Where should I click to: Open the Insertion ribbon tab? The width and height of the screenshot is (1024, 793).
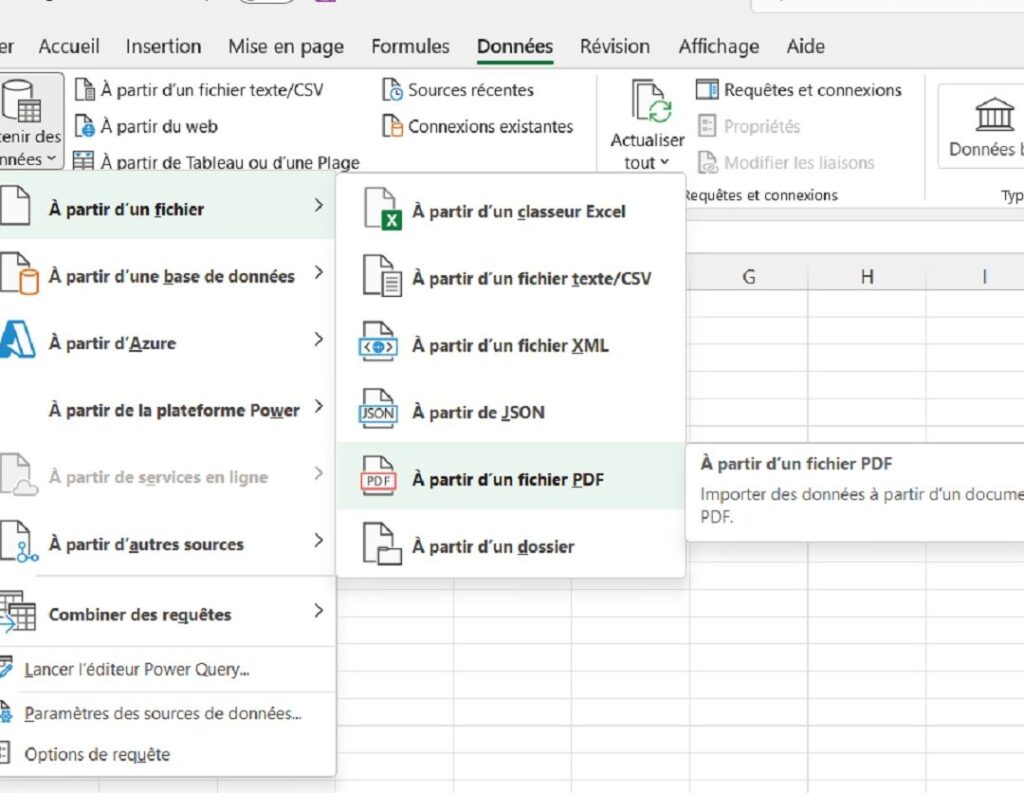tap(163, 46)
